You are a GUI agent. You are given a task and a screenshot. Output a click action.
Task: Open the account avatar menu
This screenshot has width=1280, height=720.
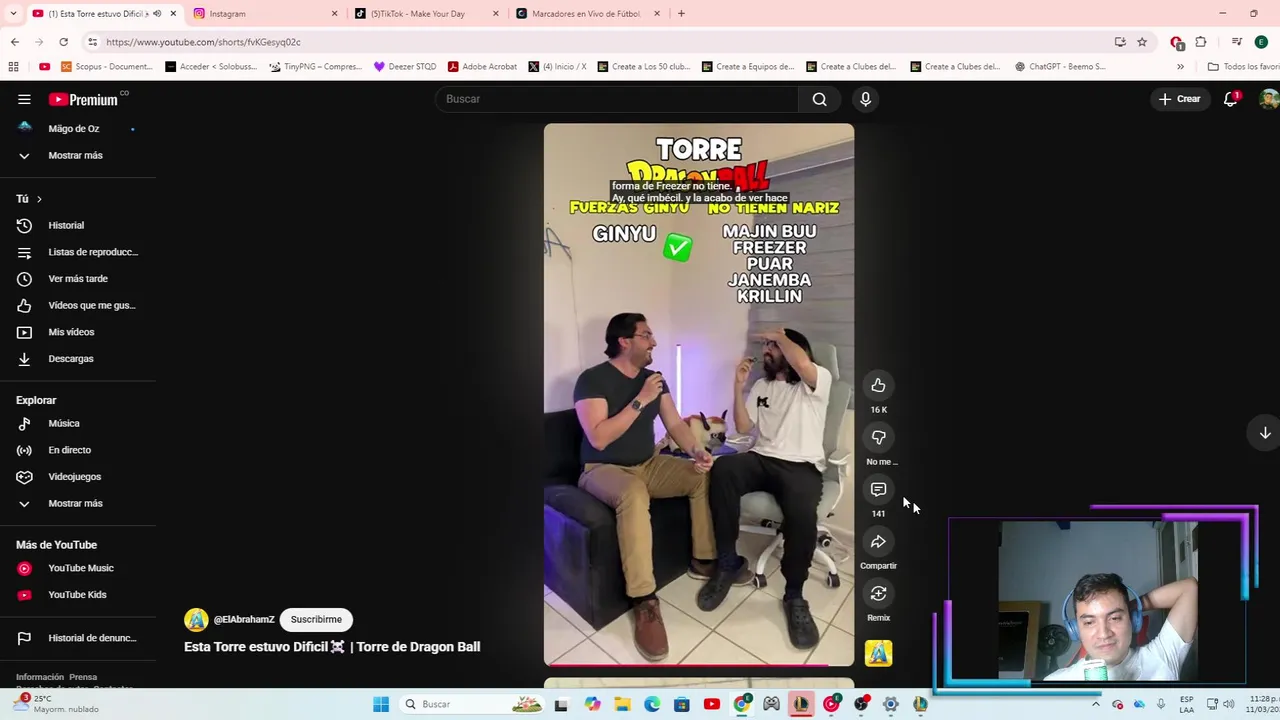[1268, 99]
